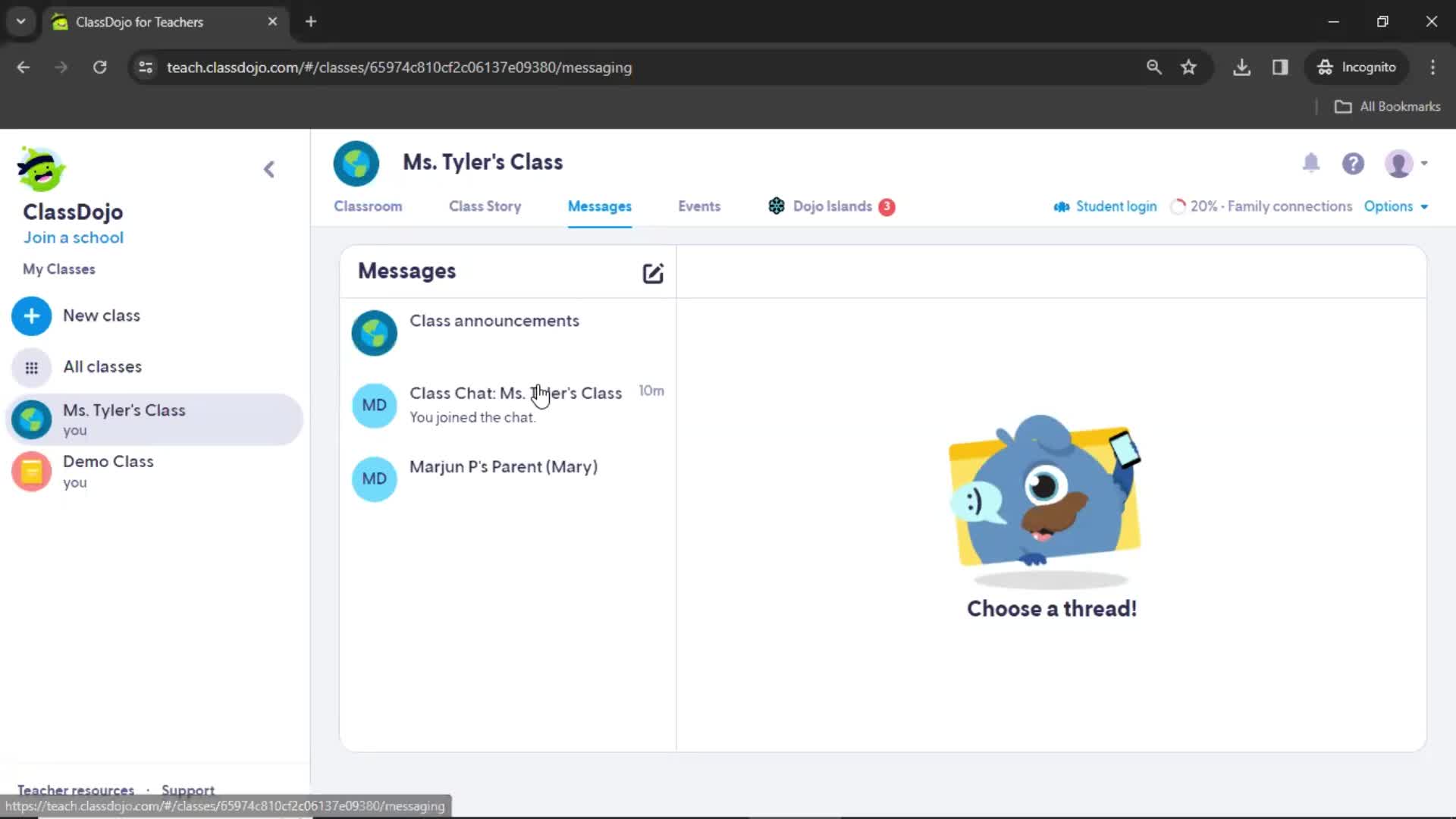
Task: Click the compose new message icon
Action: click(653, 273)
